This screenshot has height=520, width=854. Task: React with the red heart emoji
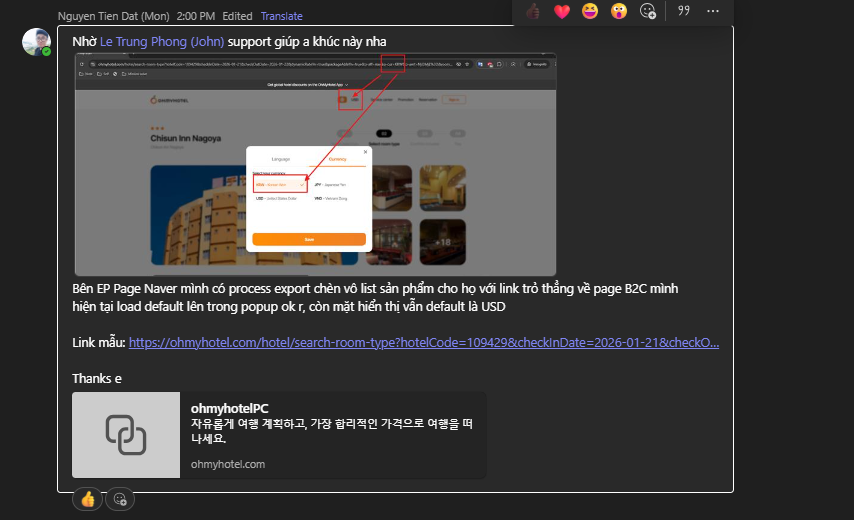click(562, 11)
